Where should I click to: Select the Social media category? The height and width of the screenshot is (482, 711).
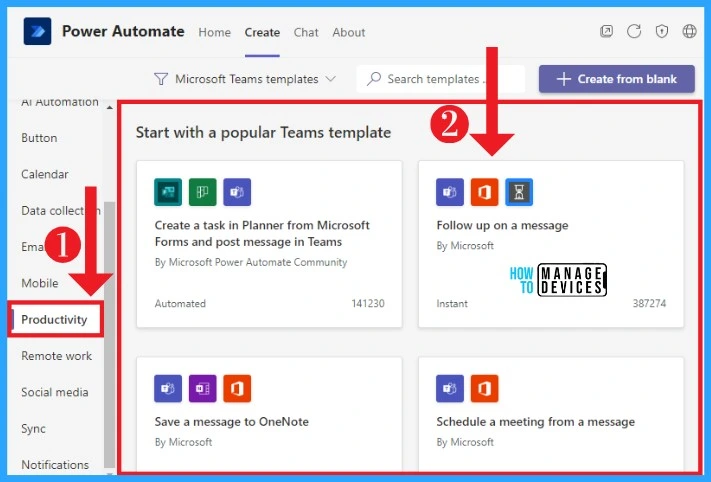point(55,392)
